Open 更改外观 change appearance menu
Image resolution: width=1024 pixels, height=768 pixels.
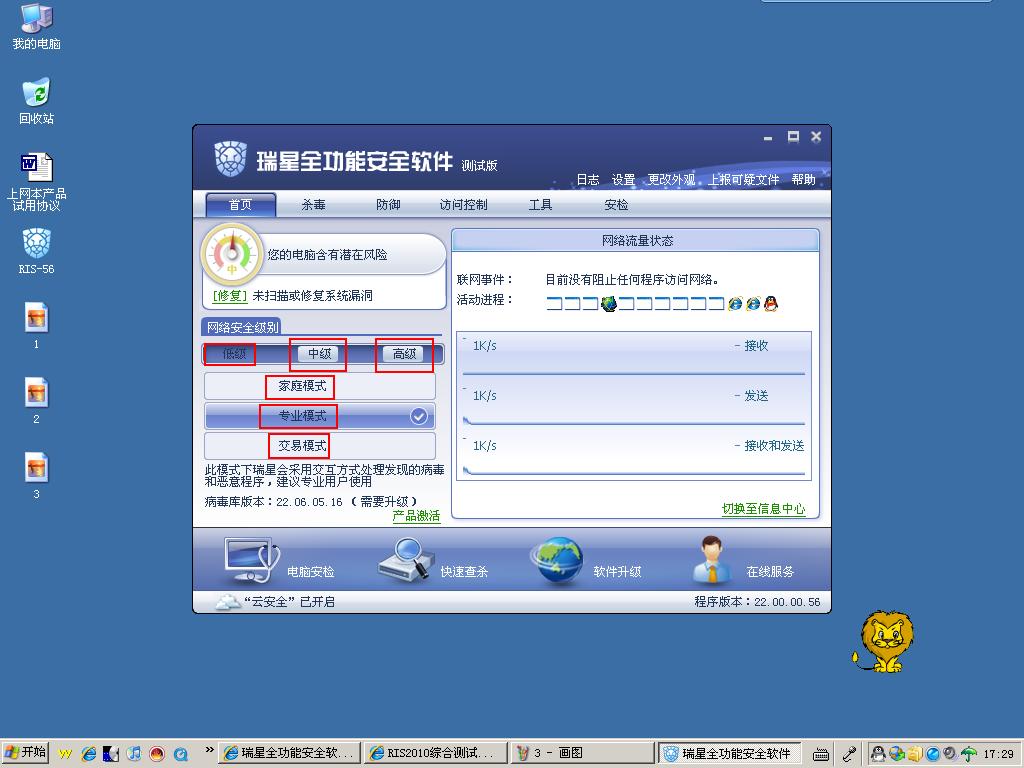[x=671, y=180]
